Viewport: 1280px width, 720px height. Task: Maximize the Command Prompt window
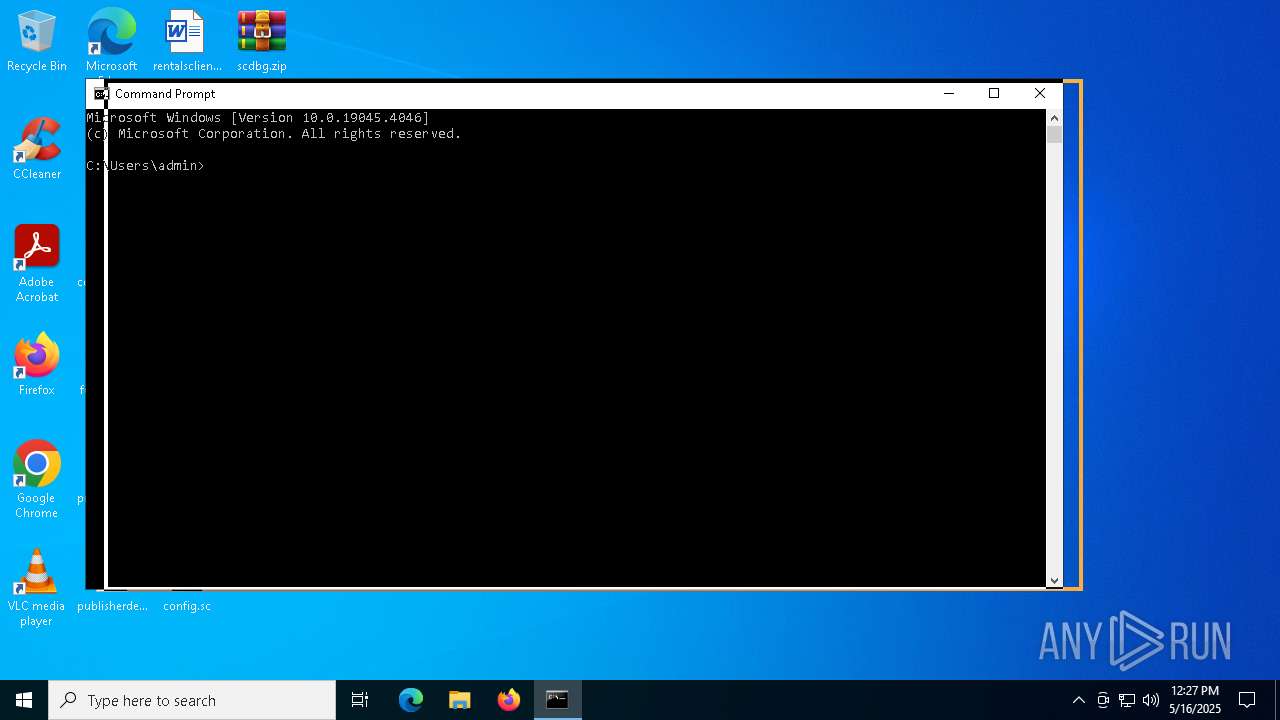[x=994, y=93]
